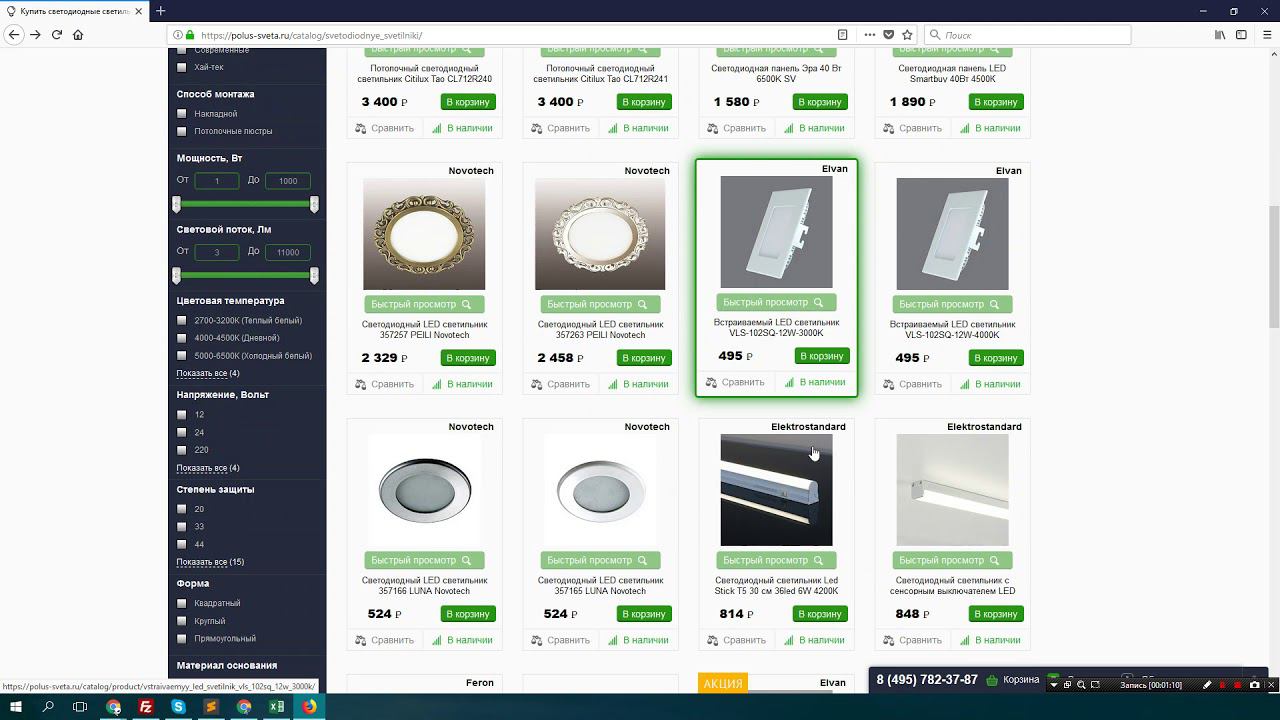This screenshot has width=1280, height=720.
Task: Toggle reader view icon in address bar
Action: point(842,34)
